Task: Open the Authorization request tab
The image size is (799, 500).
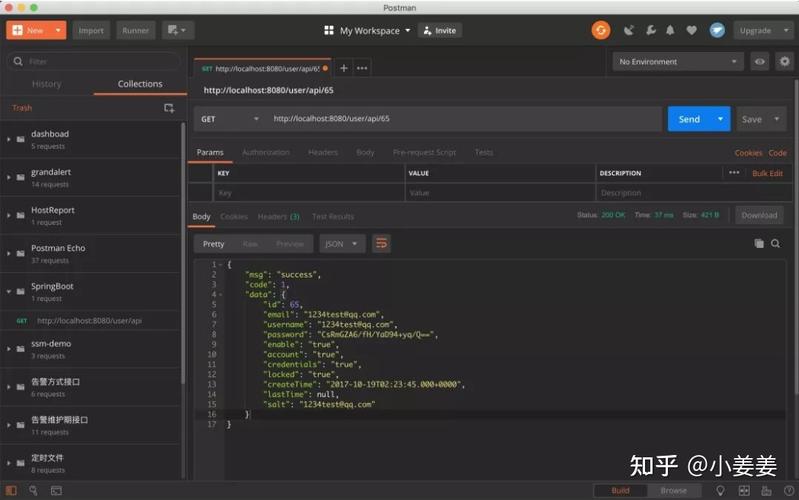Action: (x=266, y=152)
